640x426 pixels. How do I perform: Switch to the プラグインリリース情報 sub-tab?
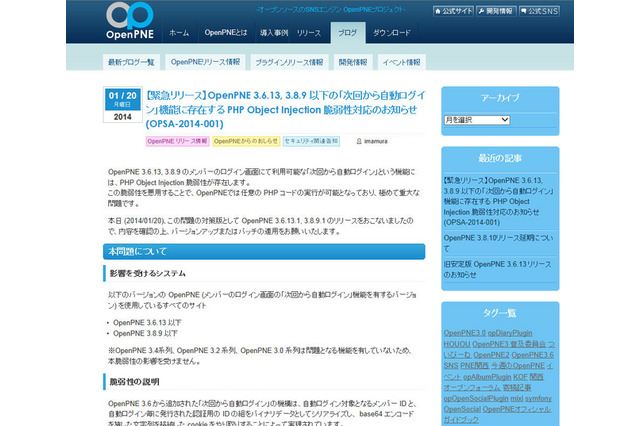289,62
